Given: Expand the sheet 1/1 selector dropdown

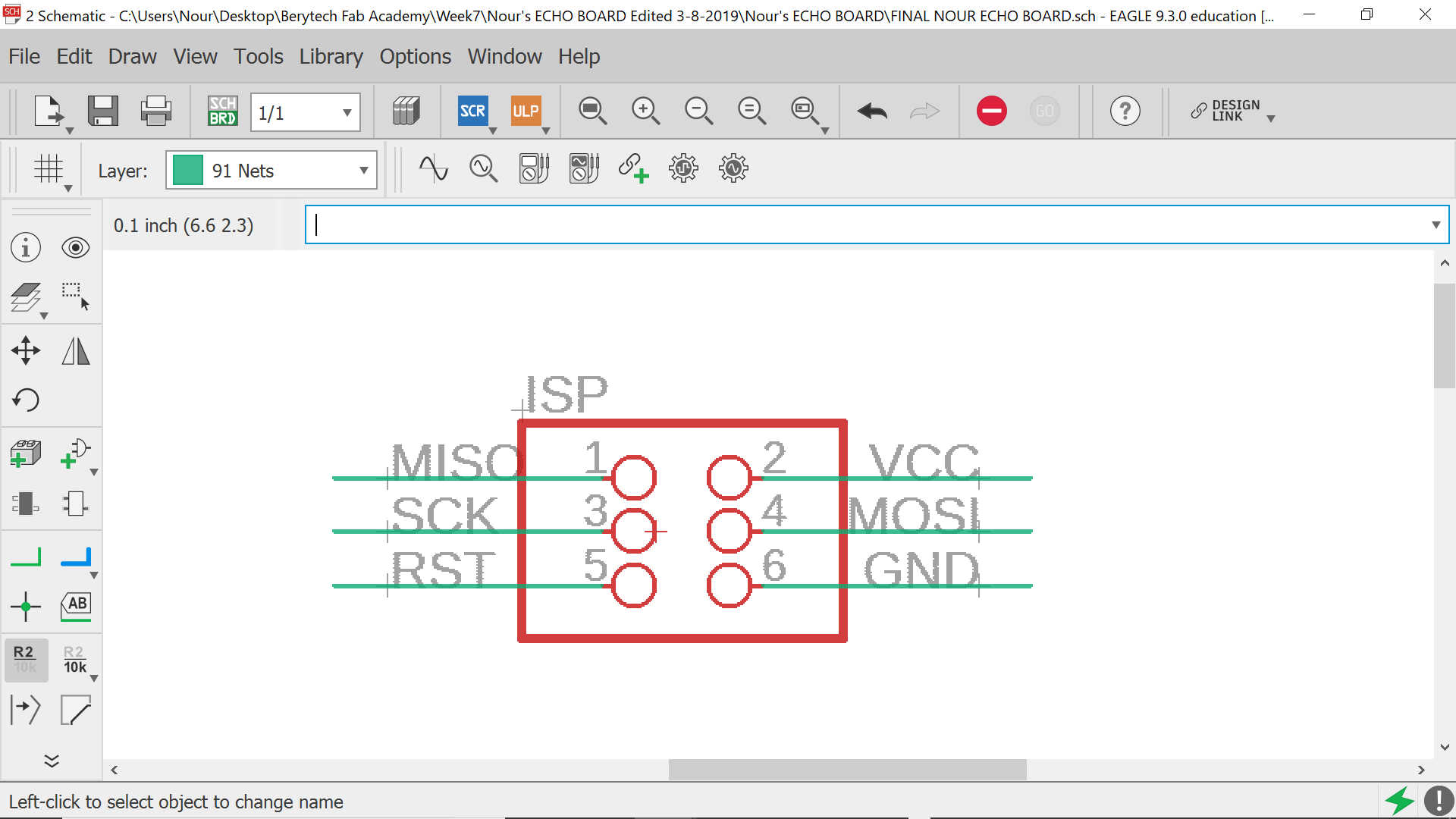Looking at the screenshot, I should (347, 113).
